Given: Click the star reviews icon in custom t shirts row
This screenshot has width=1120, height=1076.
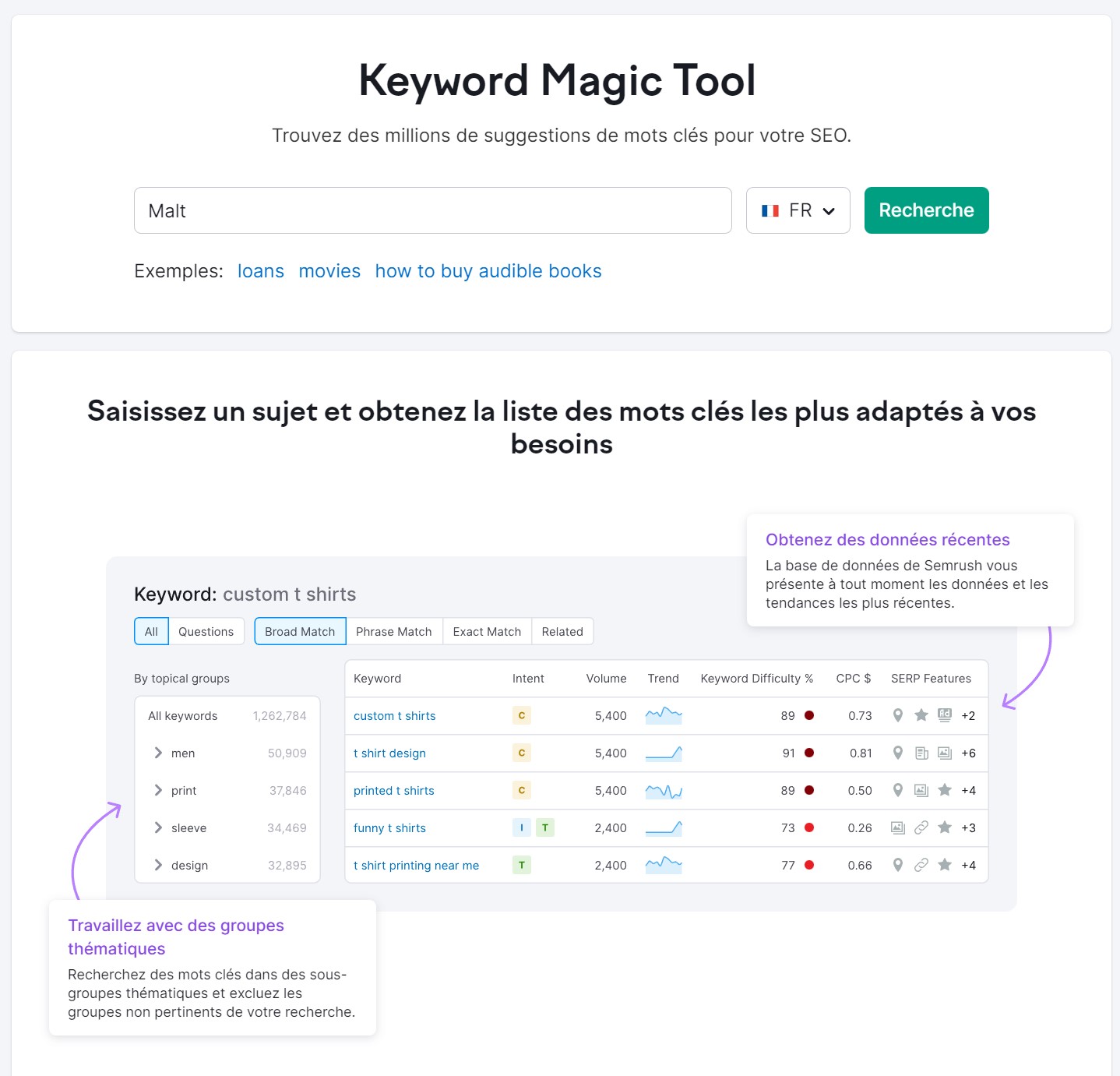Looking at the screenshot, I should pos(921,715).
